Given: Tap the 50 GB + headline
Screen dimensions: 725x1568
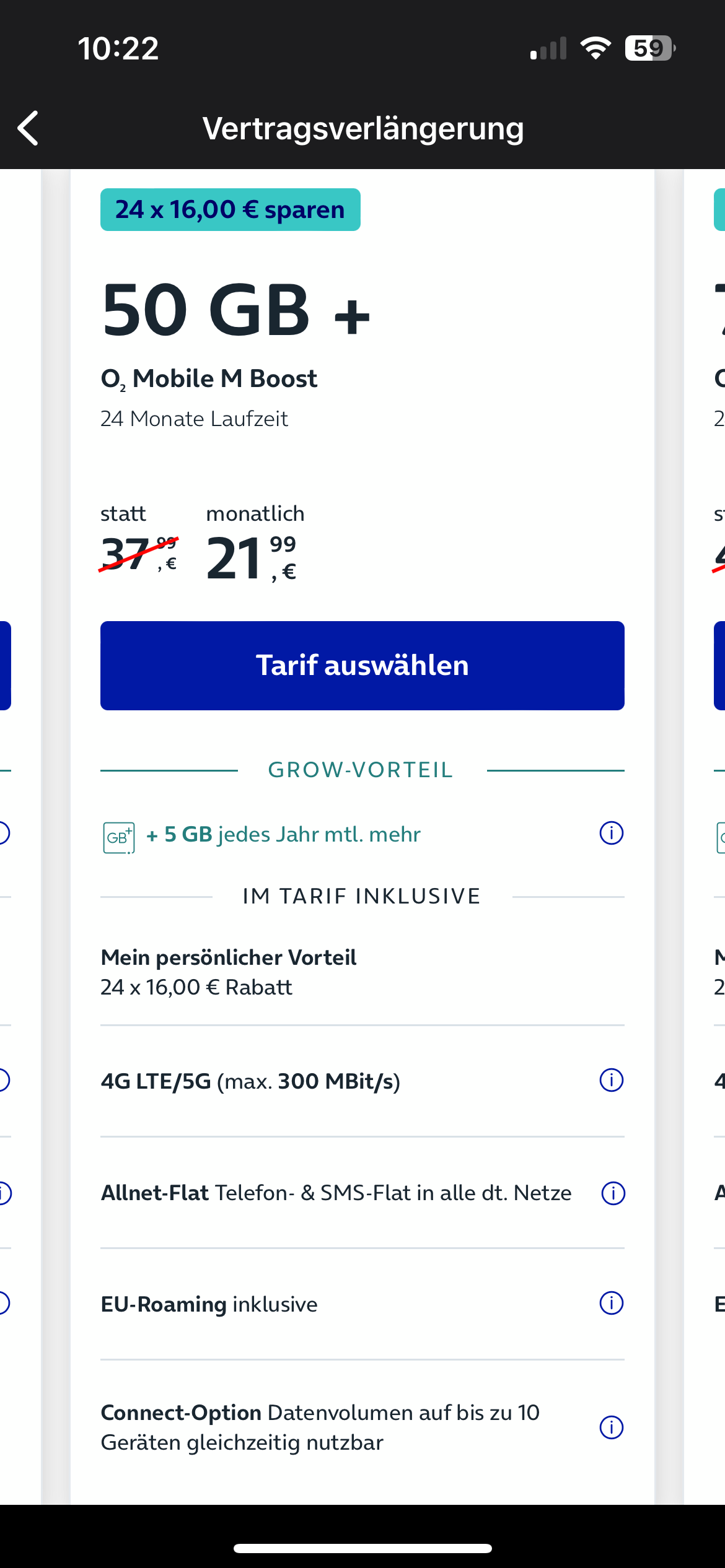Looking at the screenshot, I should coord(236,310).
